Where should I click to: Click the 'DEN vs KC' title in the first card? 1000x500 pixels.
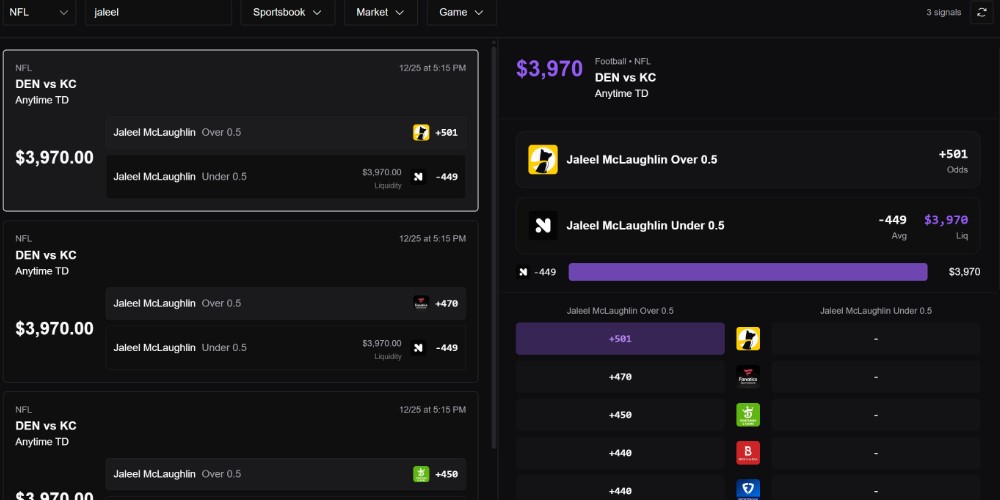coord(46,84)
